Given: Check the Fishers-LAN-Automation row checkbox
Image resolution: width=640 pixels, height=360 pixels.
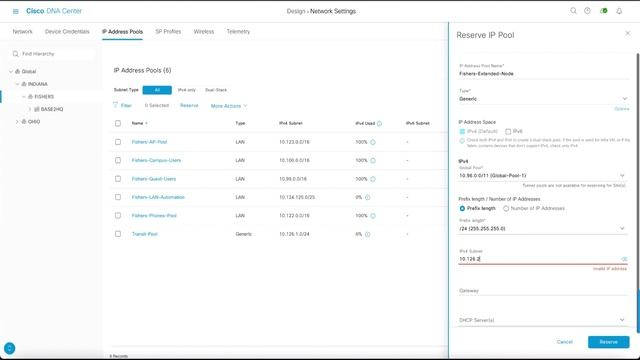Looking at the screenshot, I should 118,197.
